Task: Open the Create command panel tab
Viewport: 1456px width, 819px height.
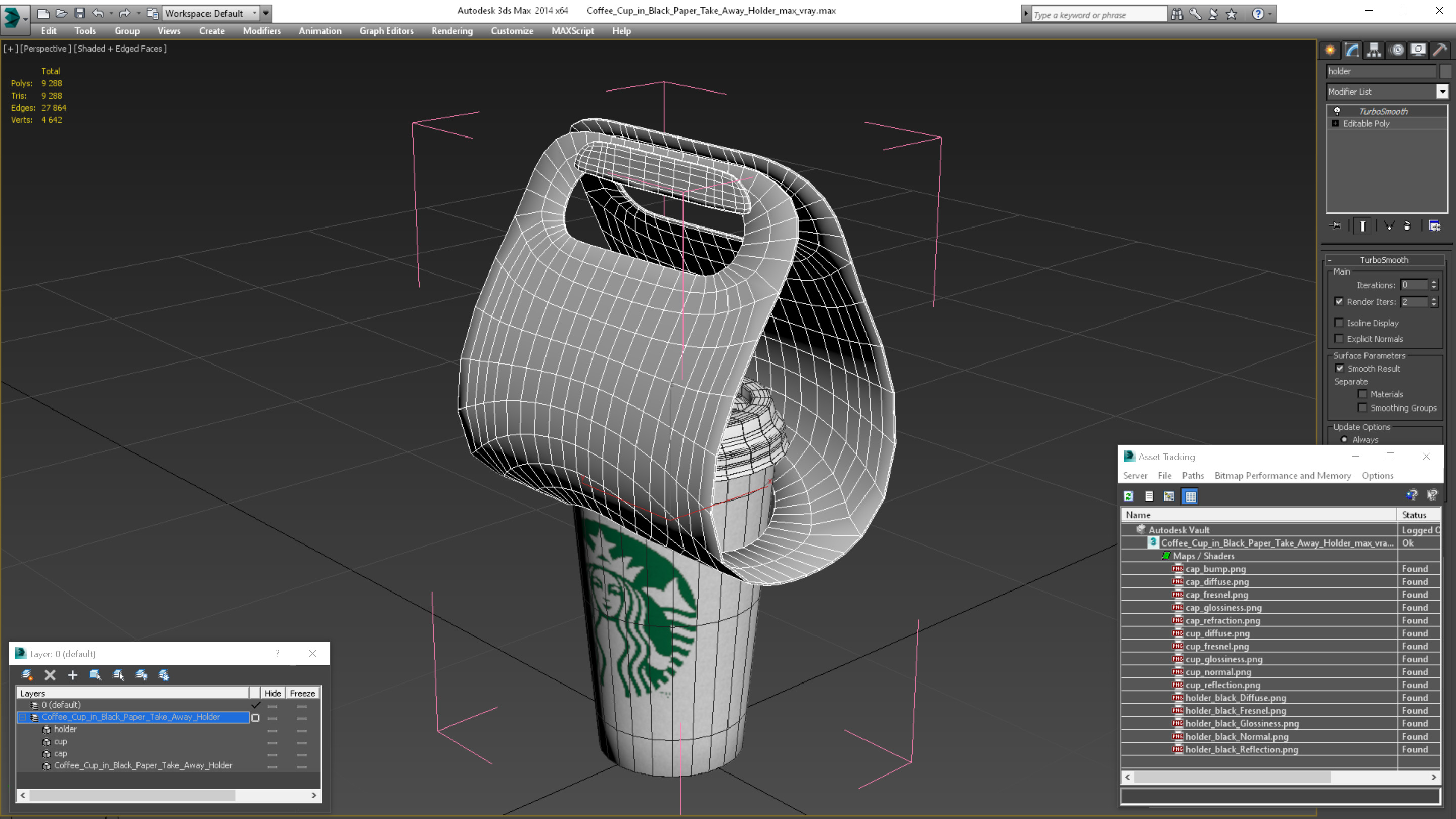Action: [x=1331, y=51]
